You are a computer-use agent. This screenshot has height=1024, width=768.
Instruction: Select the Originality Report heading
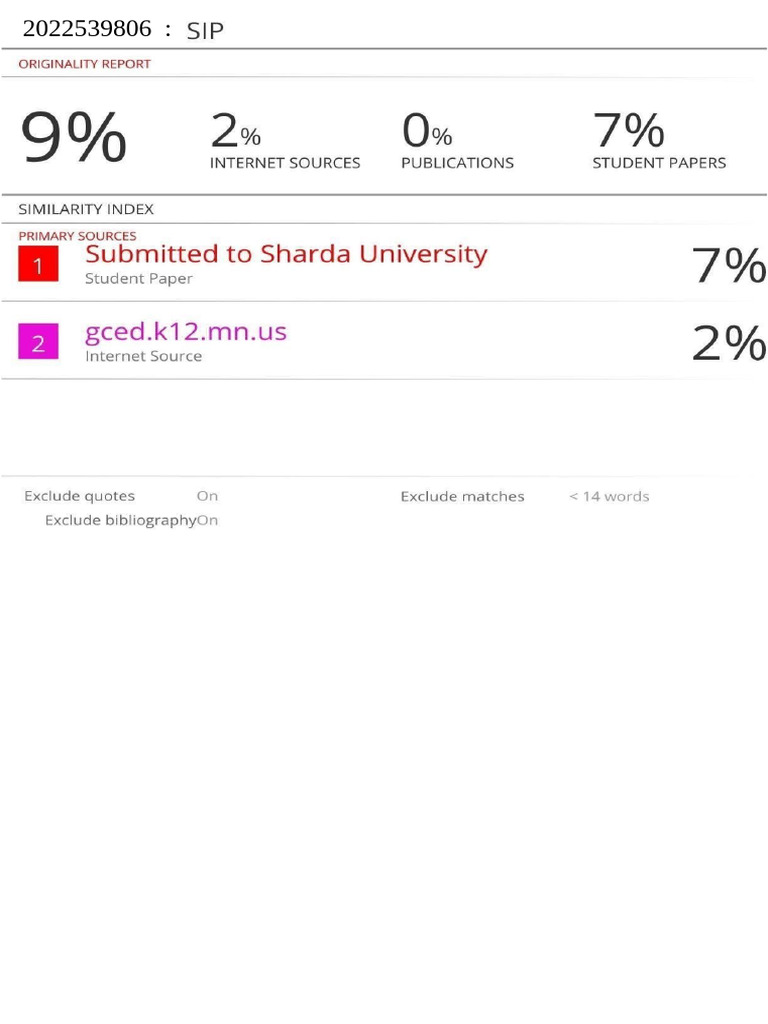point(84,64)
